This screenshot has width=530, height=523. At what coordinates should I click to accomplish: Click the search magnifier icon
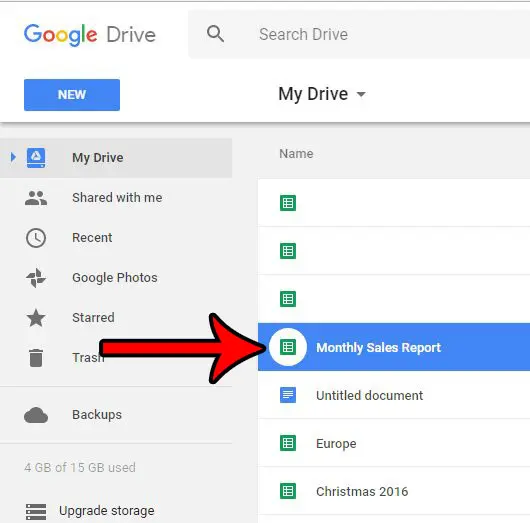215,34
